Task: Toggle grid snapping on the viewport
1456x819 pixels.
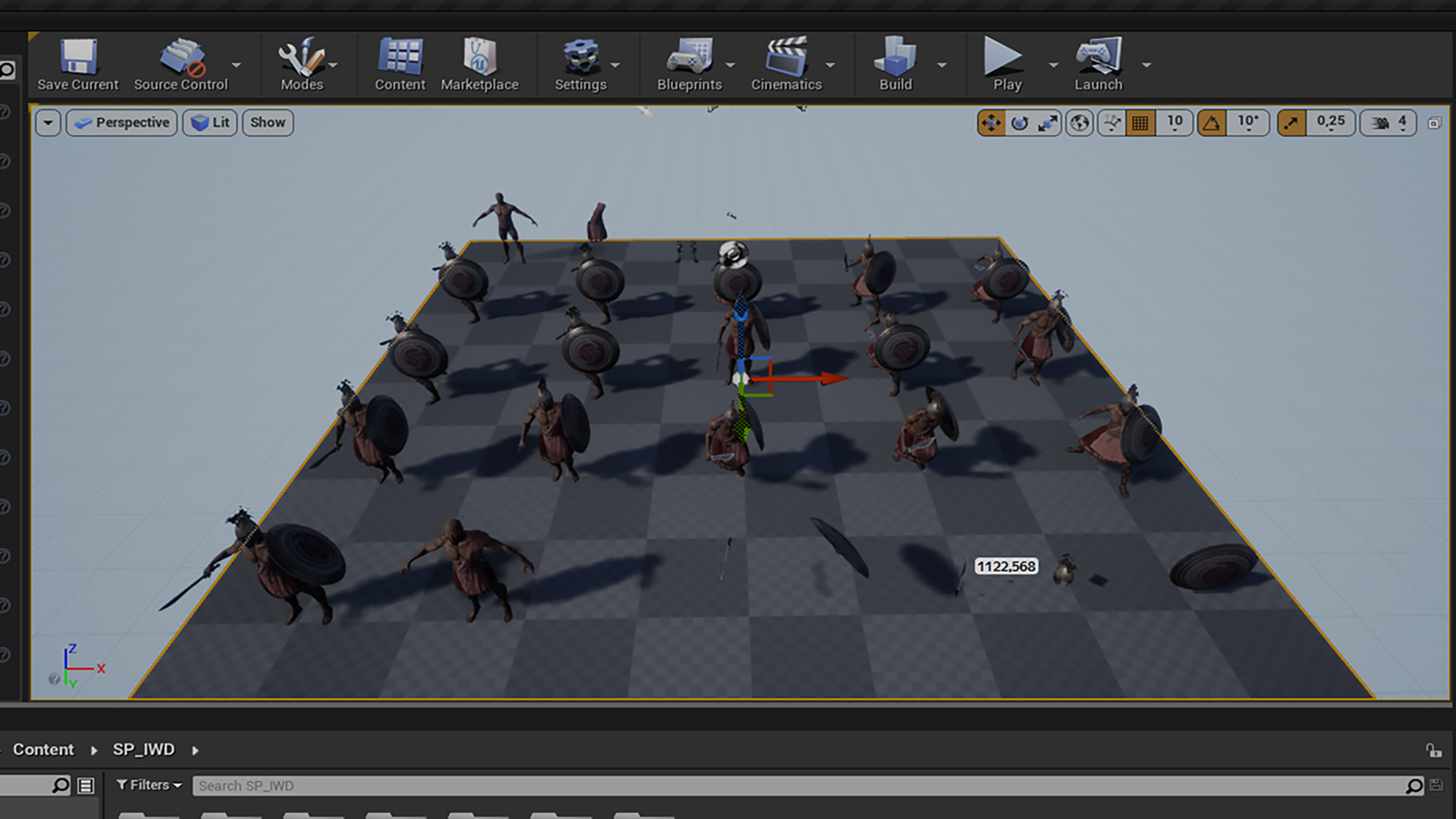Action: point(1141,123)
